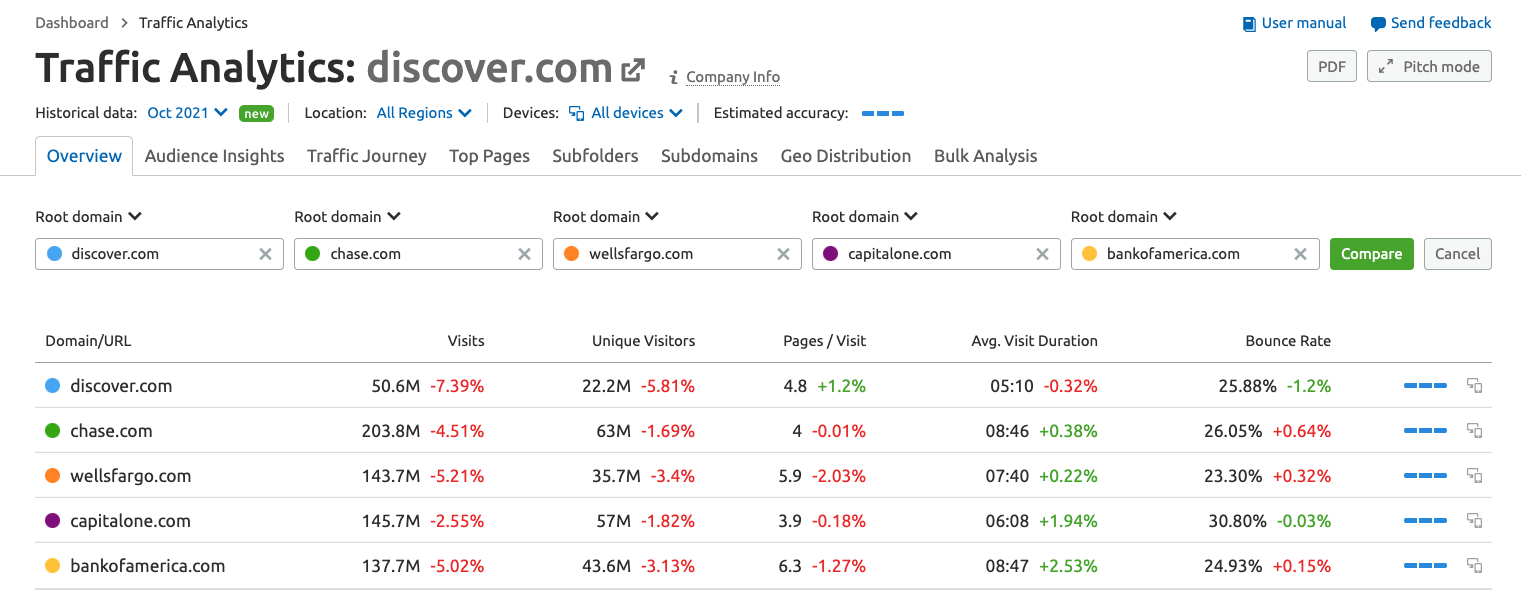Click the discover.com domain input field
This screenshot has width=1521, height=597.
[x=160, y=254]
